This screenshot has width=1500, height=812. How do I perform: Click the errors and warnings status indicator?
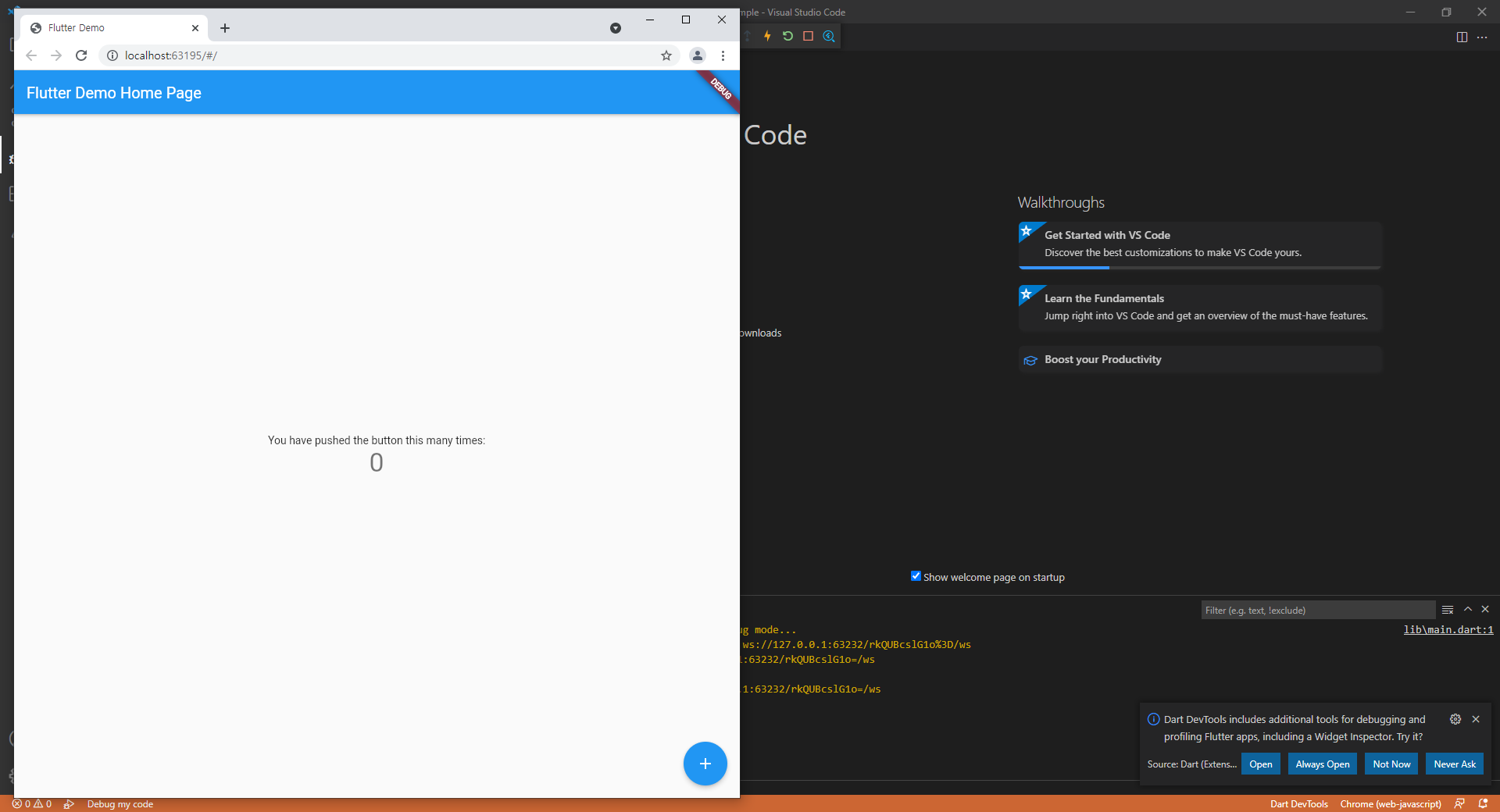32,804
